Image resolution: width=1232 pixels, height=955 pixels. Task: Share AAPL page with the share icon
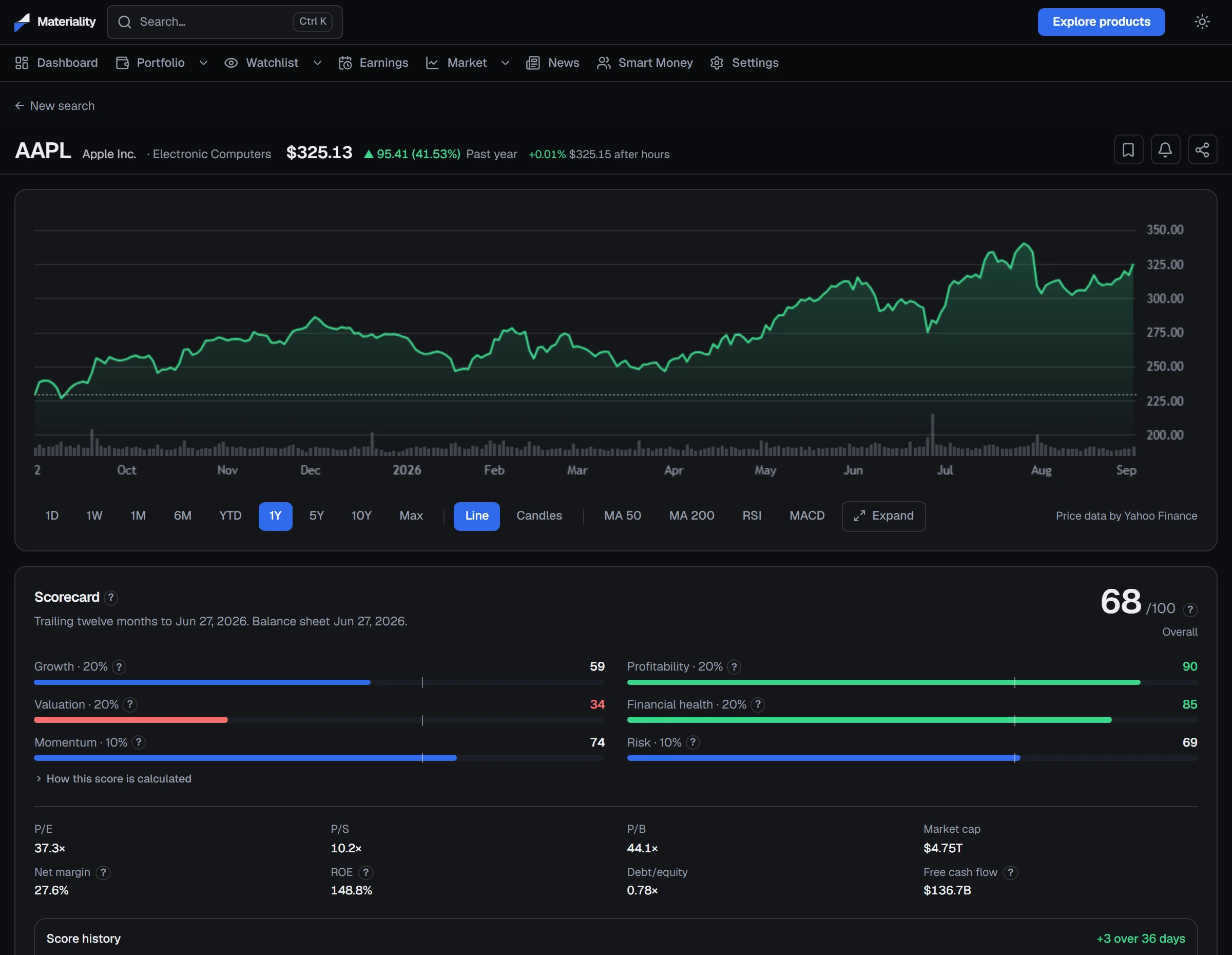tap(1202, 149)
